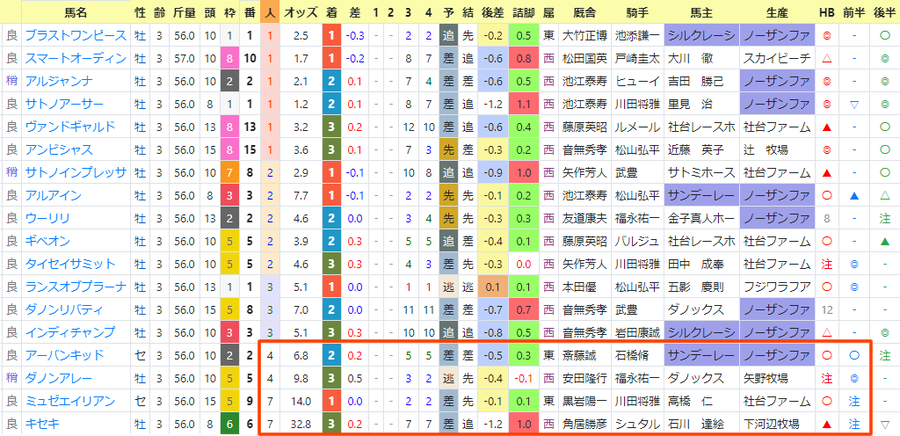Viewport: 900px width, 436px height.
Task: Select owner 吉田 勝己 cell
Action: (701, 81)
